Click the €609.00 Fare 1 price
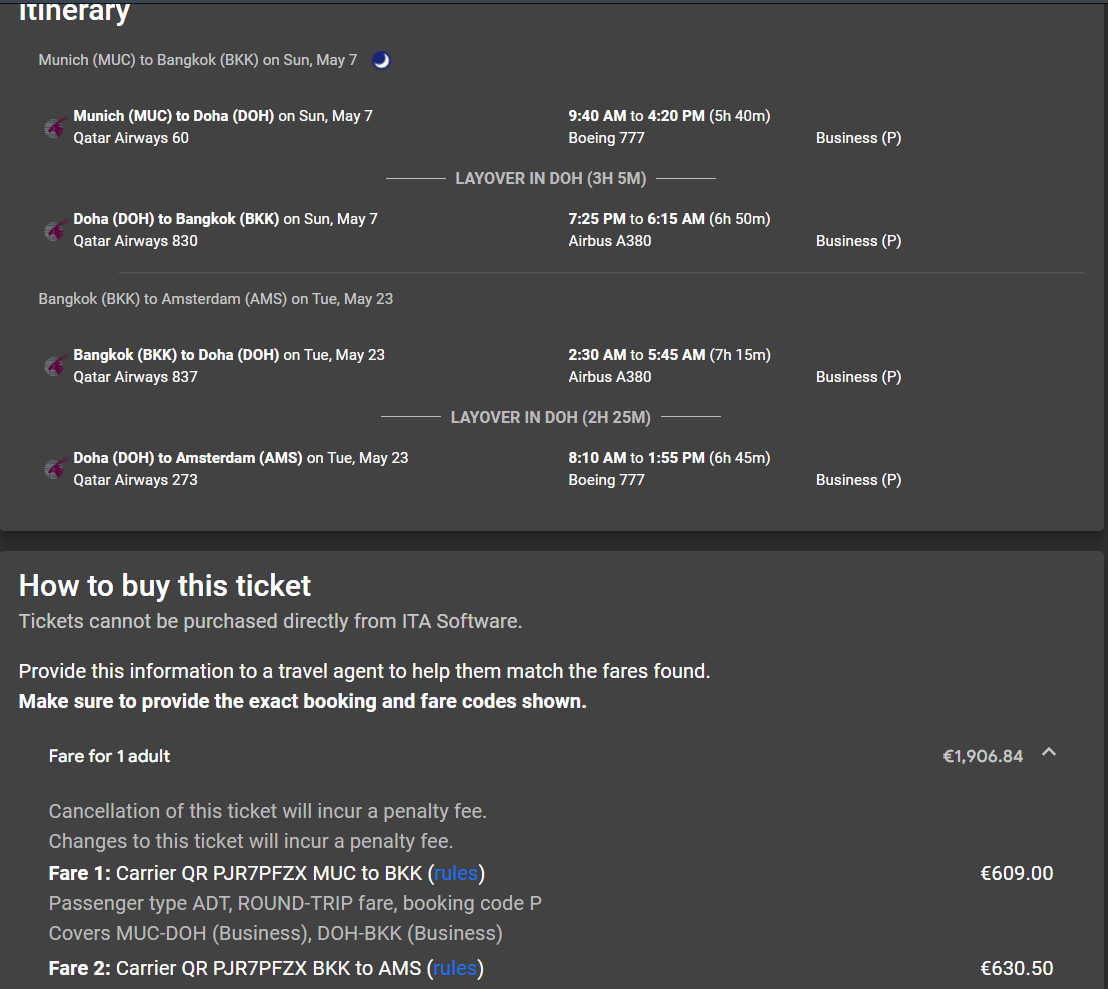 pyautogui.click(x=1016, y=873)
